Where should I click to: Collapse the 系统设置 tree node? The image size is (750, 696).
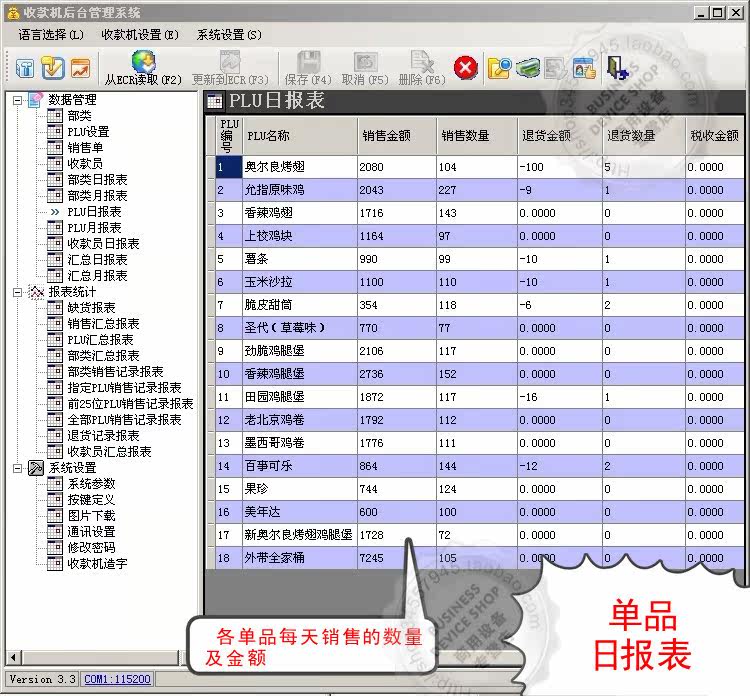pos(17,468)
